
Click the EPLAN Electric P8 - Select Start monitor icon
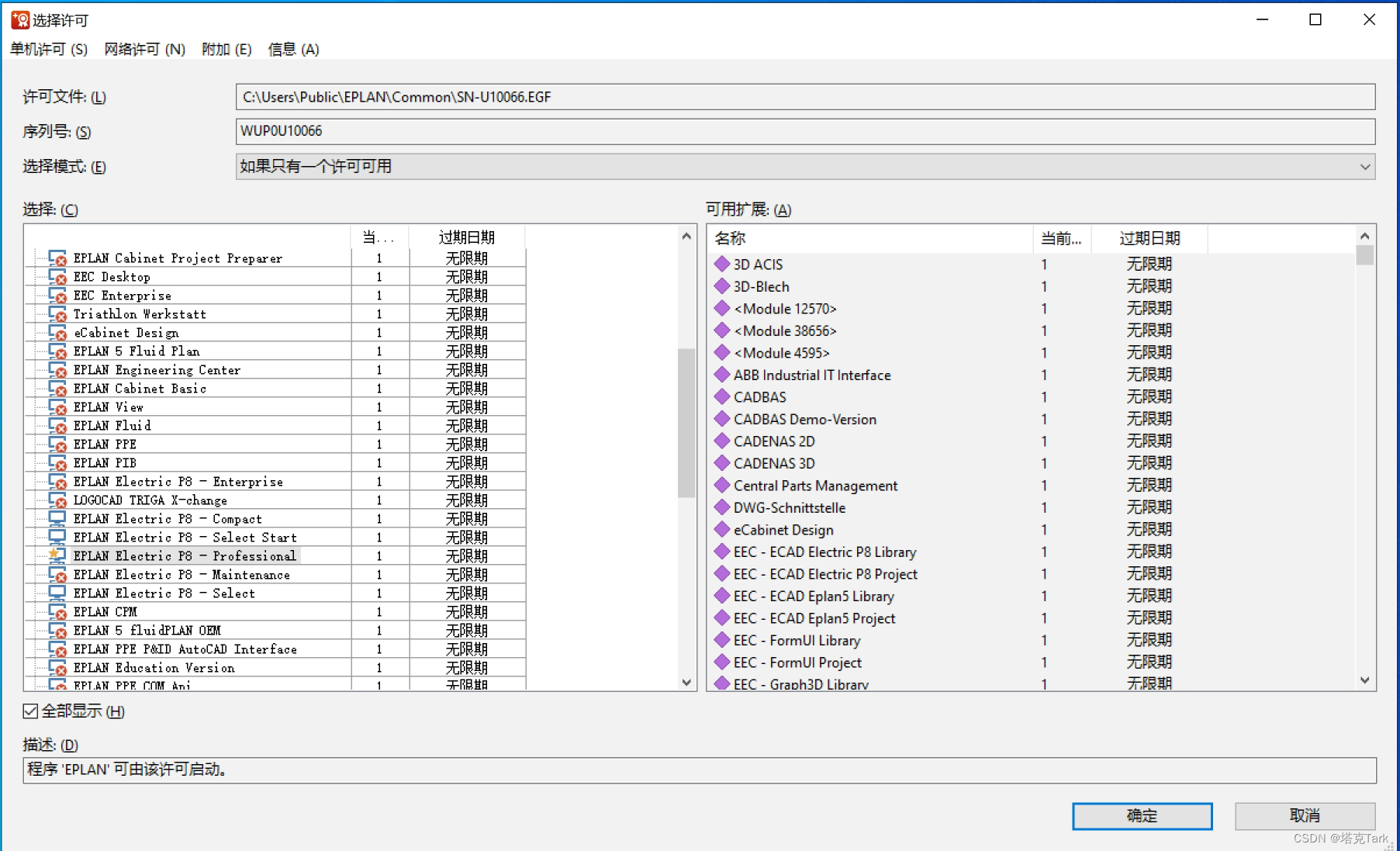(x=57, y=537)
